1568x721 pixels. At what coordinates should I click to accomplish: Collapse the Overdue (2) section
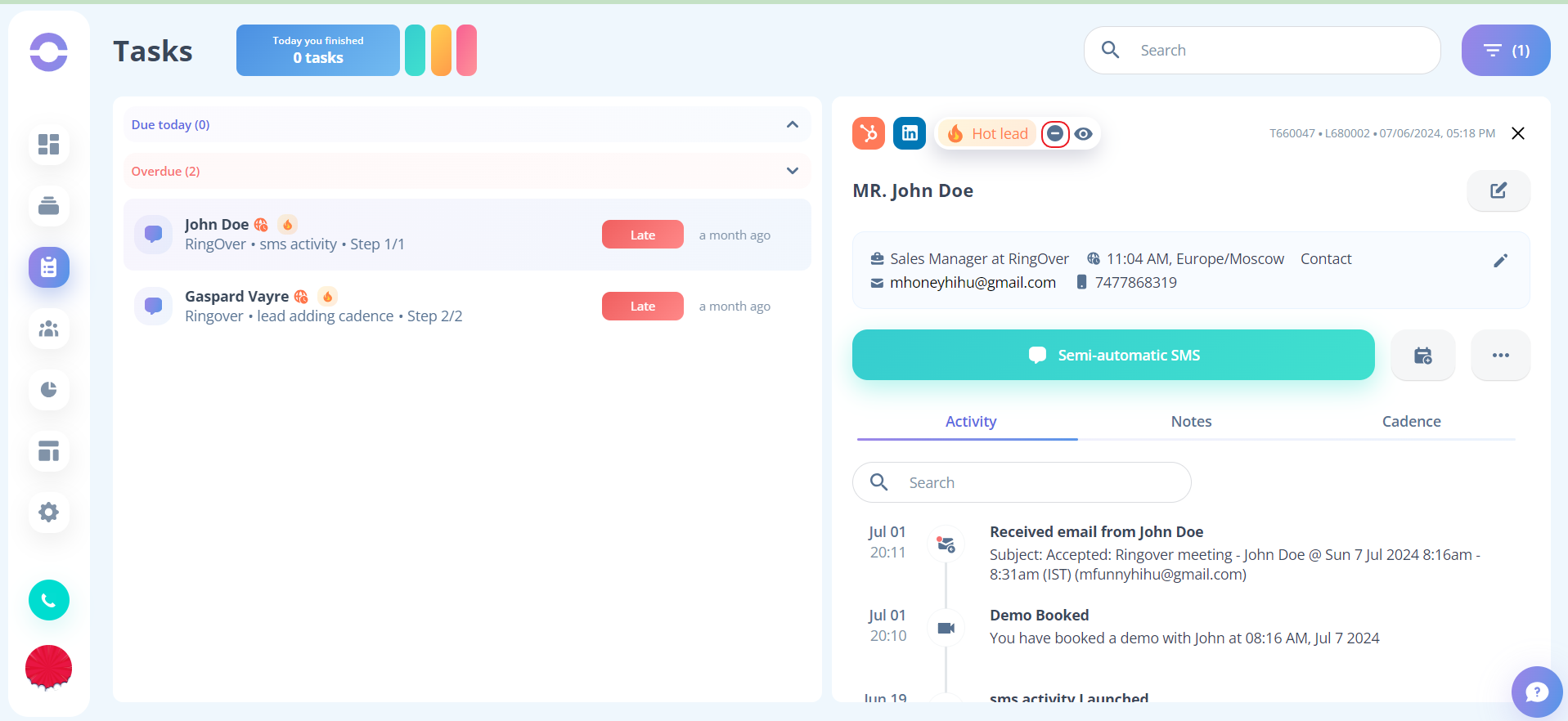pyautogui.click(x=467, y=171)
